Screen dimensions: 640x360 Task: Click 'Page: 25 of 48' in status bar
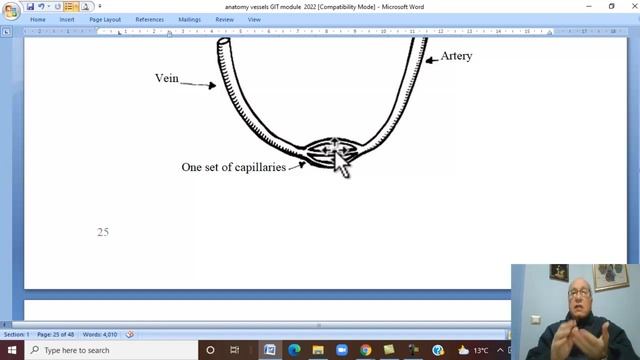click(56, 335)
